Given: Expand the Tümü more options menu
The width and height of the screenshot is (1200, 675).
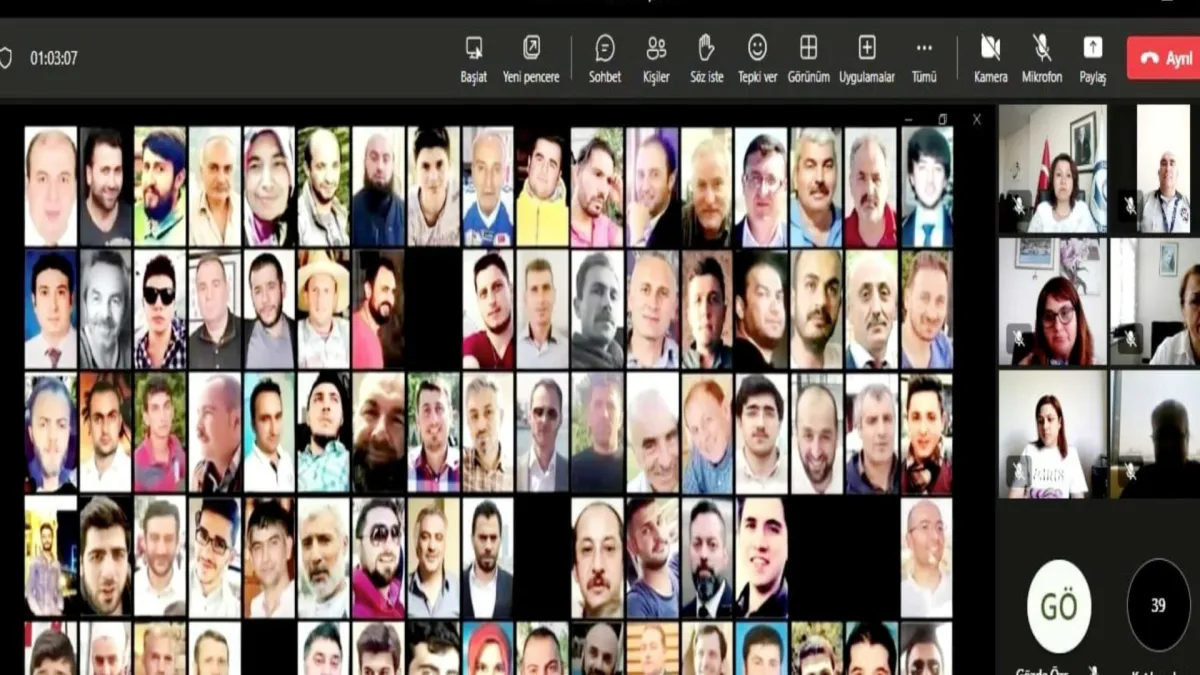Looking at the screenshot, I should (x=924, y=48).
